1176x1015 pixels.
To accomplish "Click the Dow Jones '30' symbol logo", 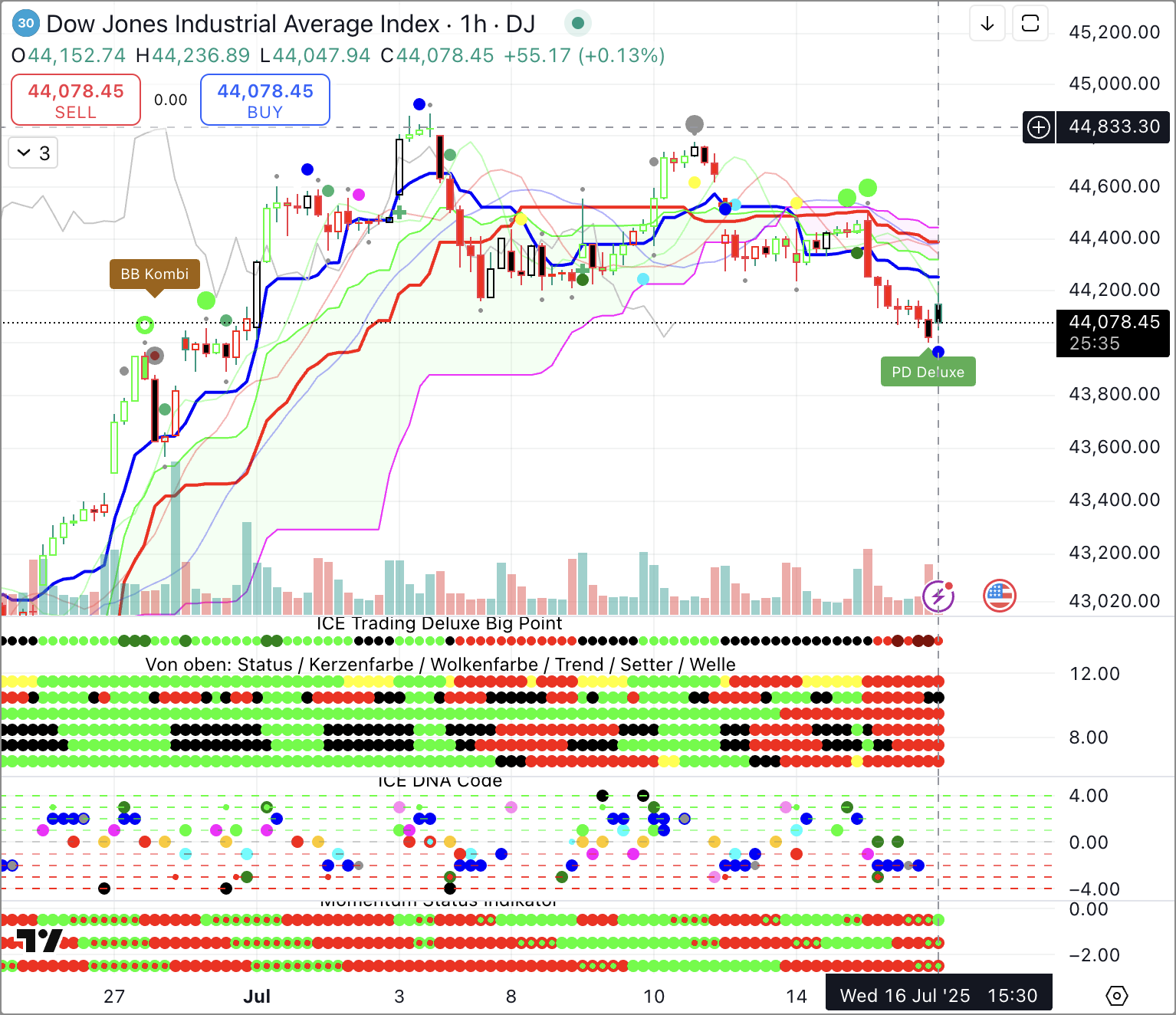I will pyautogui.click(x=26, y=24).
